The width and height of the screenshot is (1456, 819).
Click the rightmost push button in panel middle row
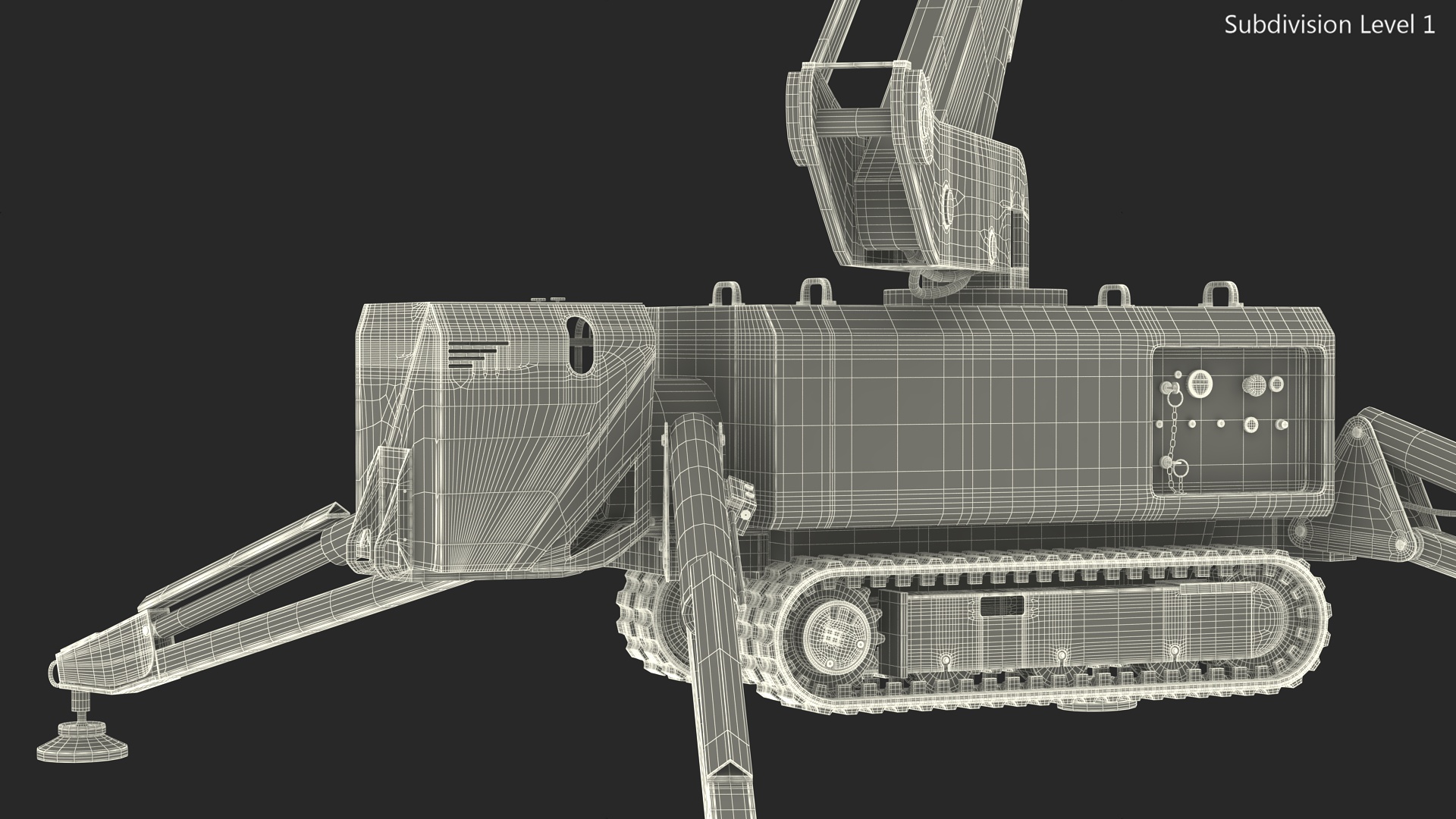tap(1283, 425)
